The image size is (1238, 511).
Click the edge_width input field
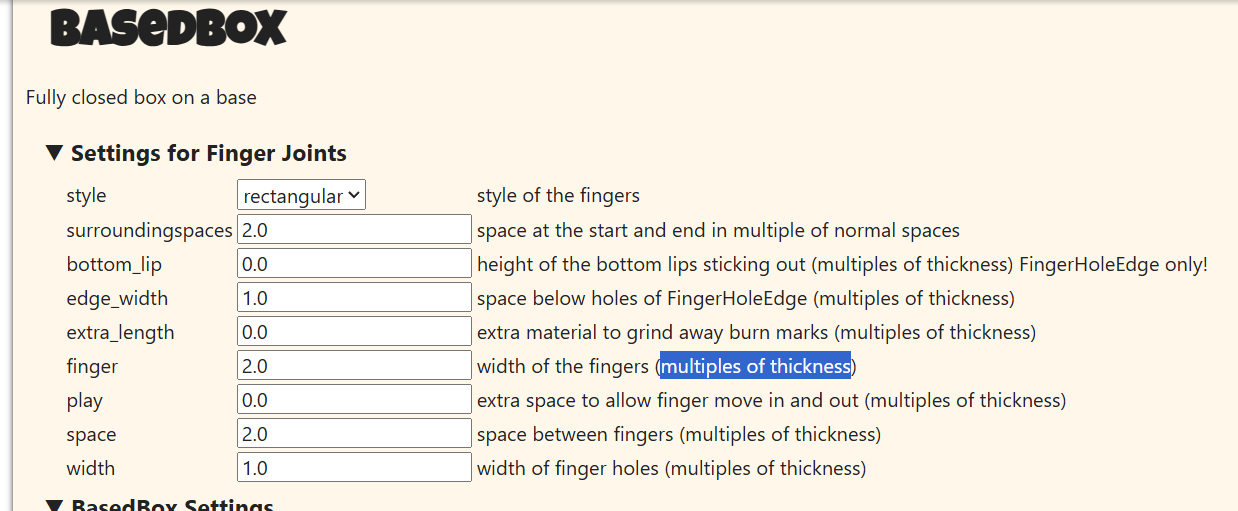click(354, 297)
